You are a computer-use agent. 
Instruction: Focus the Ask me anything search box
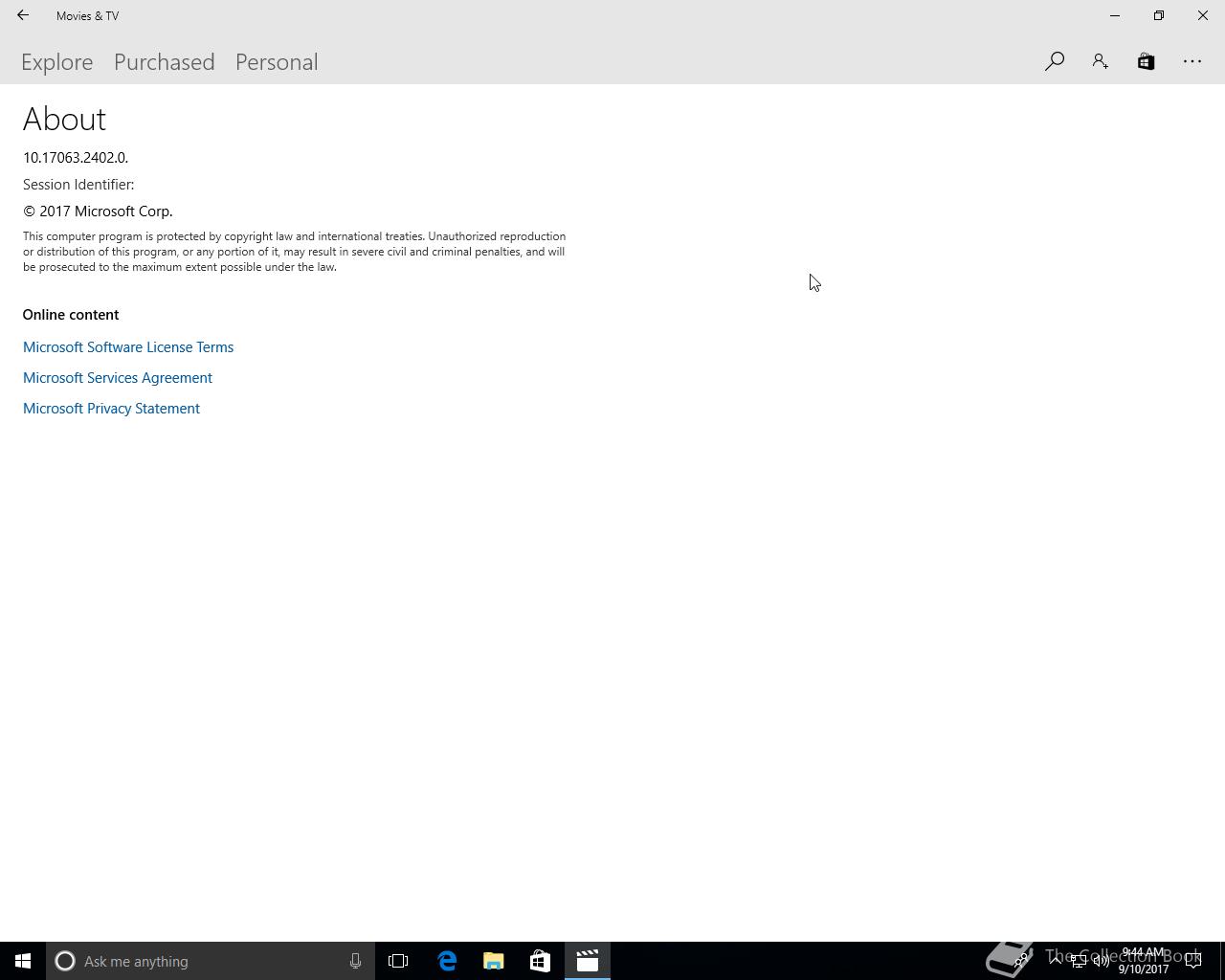click(x=211, y=961)
